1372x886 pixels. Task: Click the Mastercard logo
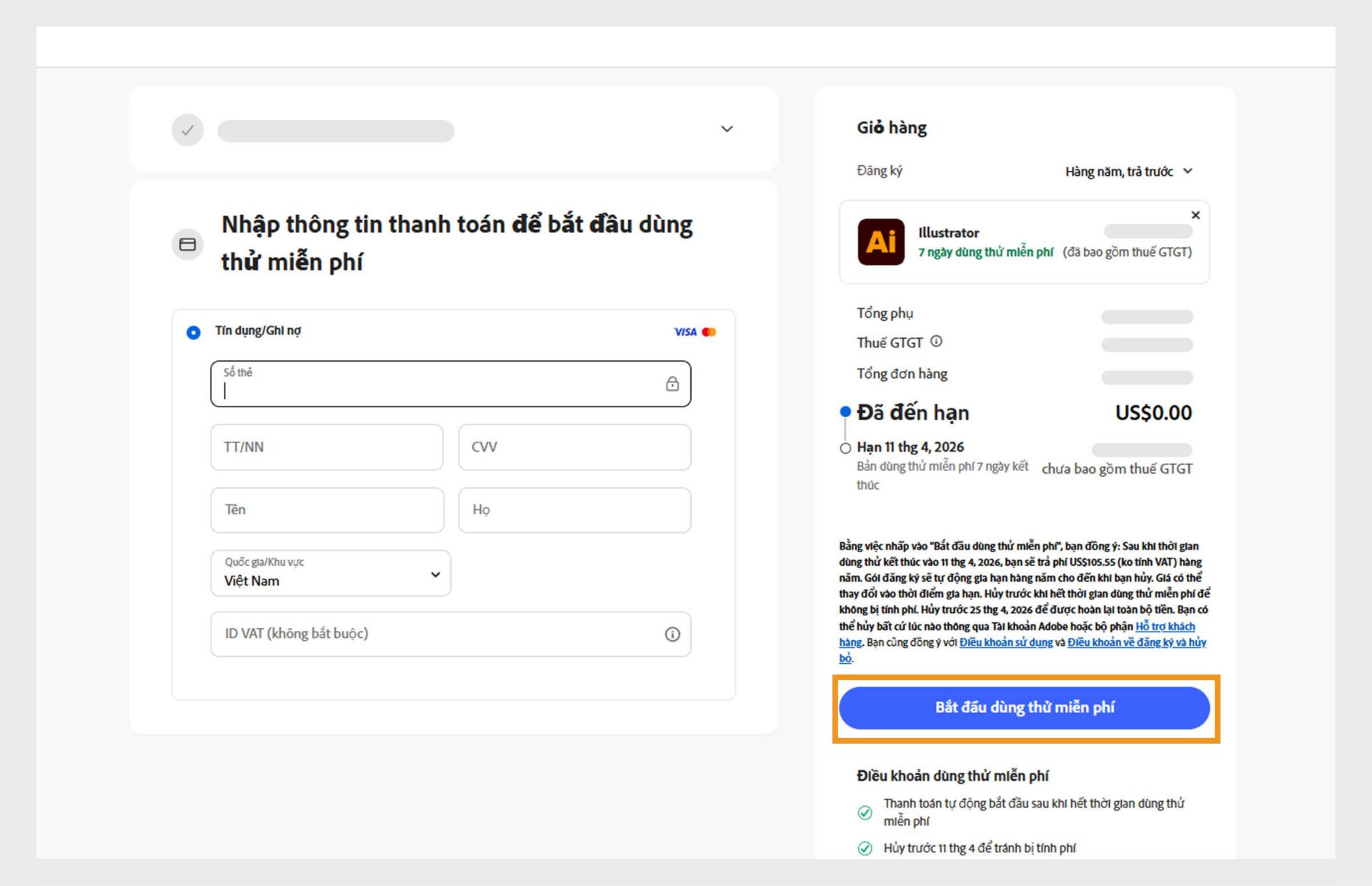709,332
